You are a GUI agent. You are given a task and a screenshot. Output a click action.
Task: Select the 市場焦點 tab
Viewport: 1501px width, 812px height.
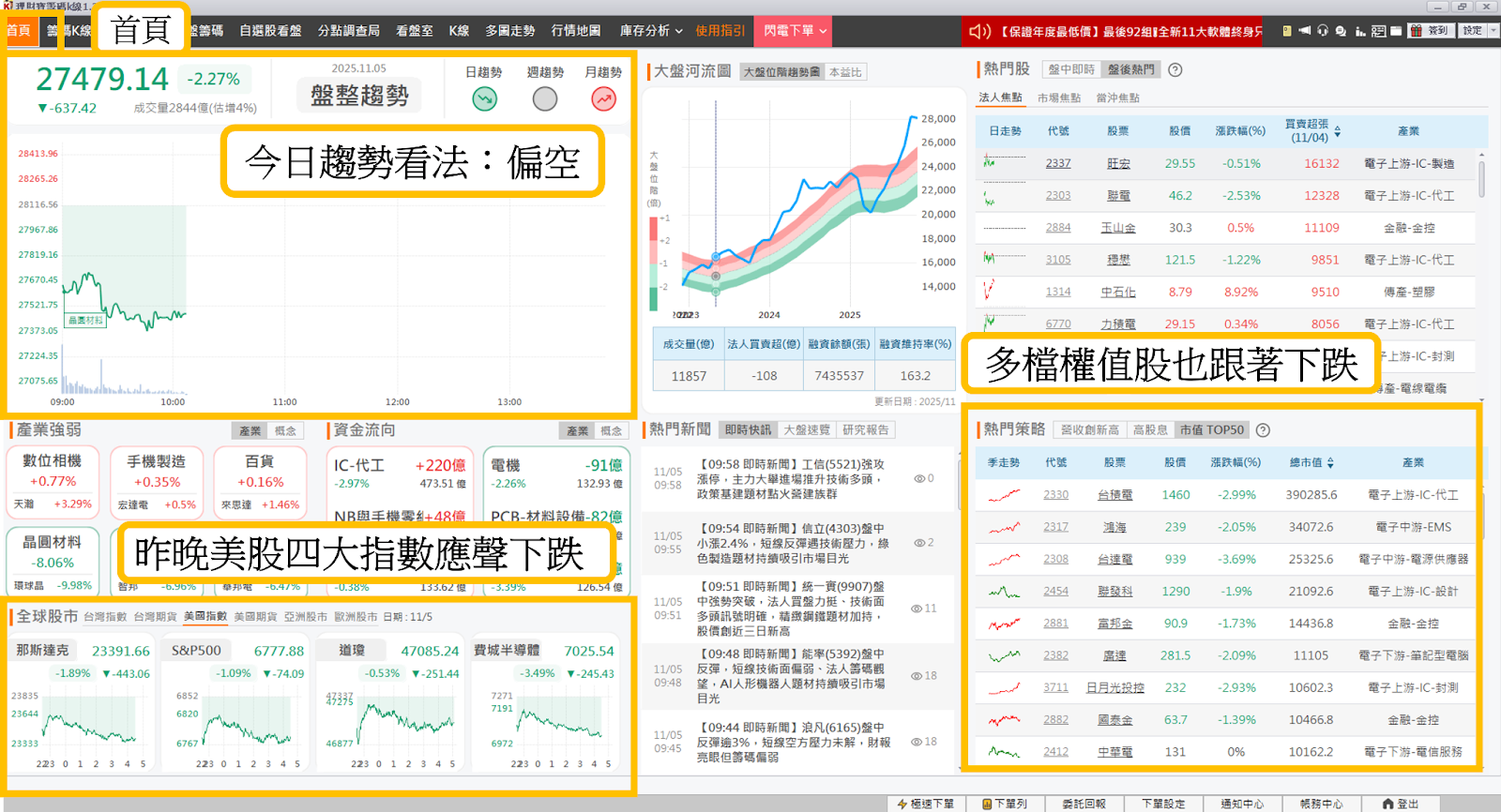(x=1059, y=98)
